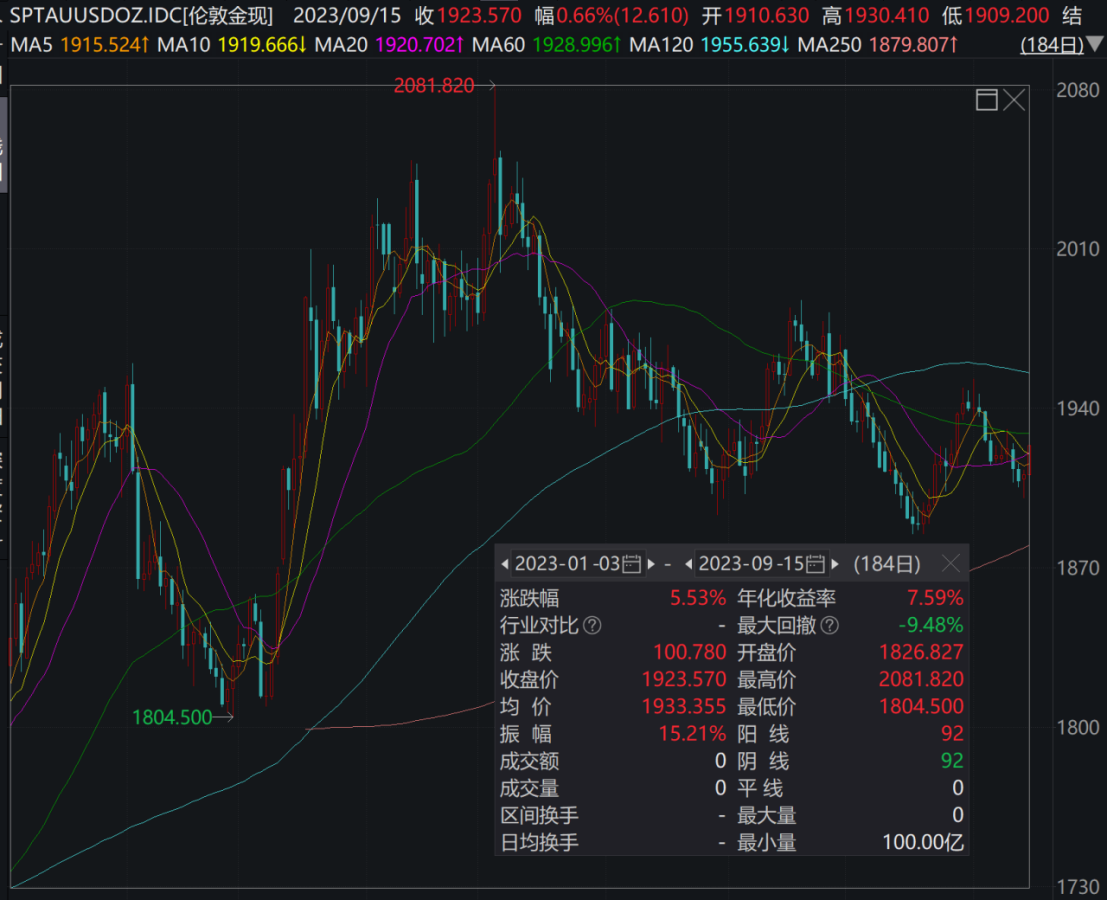This screenshot has height=900, width=1108.
Task: Select the MA5 indicator label
Action: (31, 45)
